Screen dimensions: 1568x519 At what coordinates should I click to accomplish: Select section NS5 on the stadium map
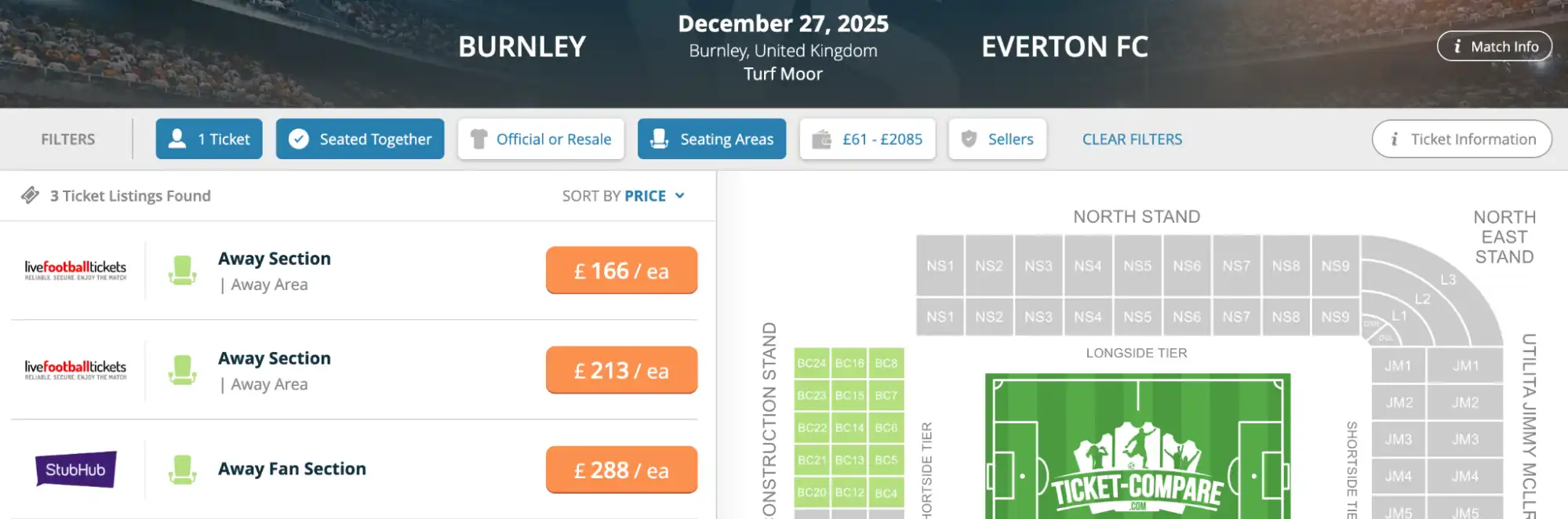tap(1138, 266)
